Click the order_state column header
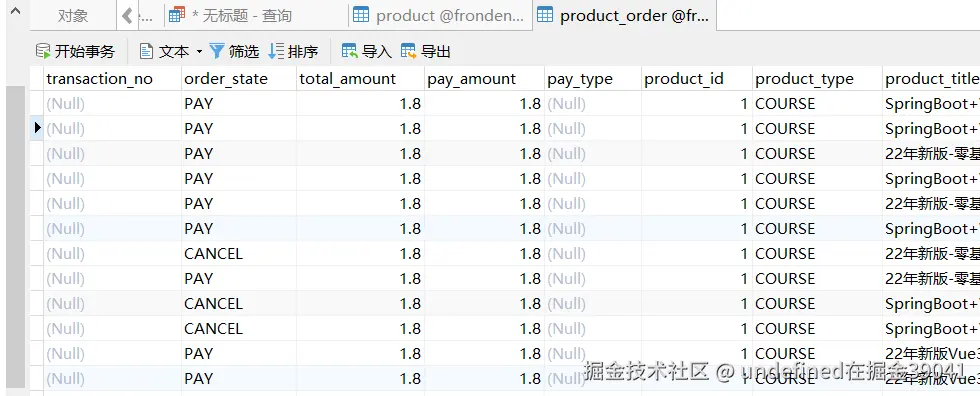This screenshot has width=980, height=396. (x=239, y=79)
